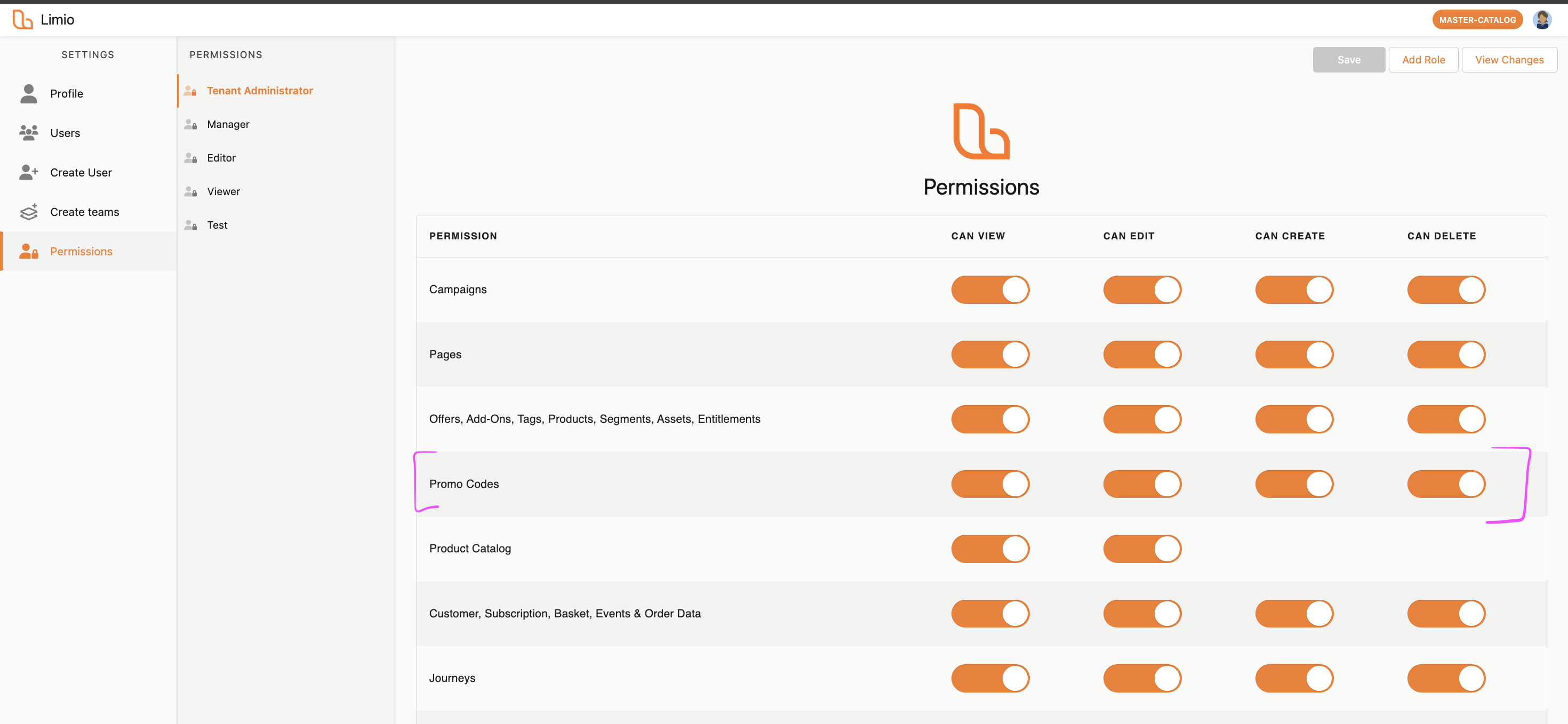Open the user avatar menu
The image size is (1568, 724).
point(1542,20)
